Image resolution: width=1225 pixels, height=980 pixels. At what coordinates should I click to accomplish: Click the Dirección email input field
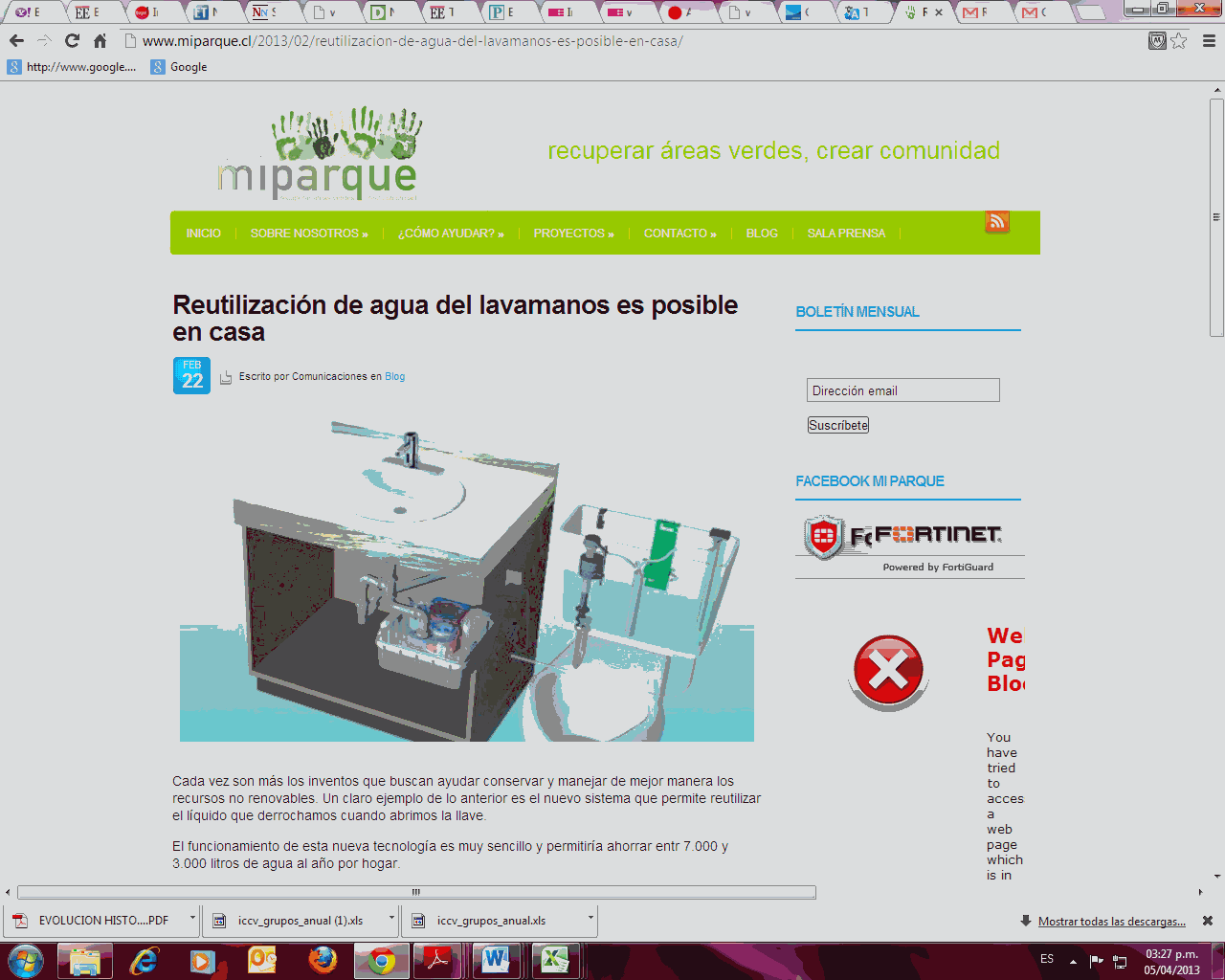pos(902,390)
